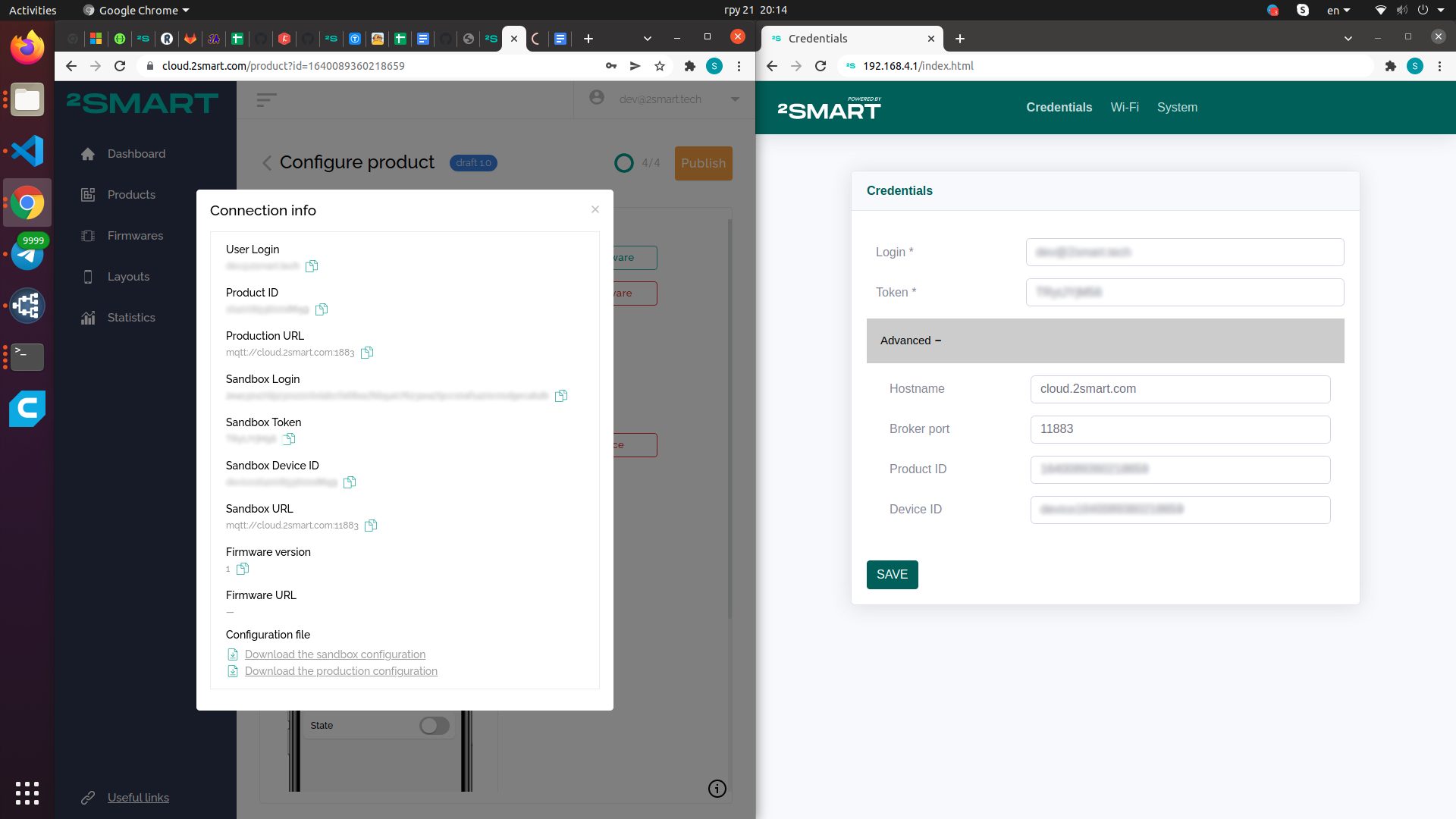Copy the Production URL
Image resolution: width=1456 pixels, height=819 pixels.
[x=367, y=353]
